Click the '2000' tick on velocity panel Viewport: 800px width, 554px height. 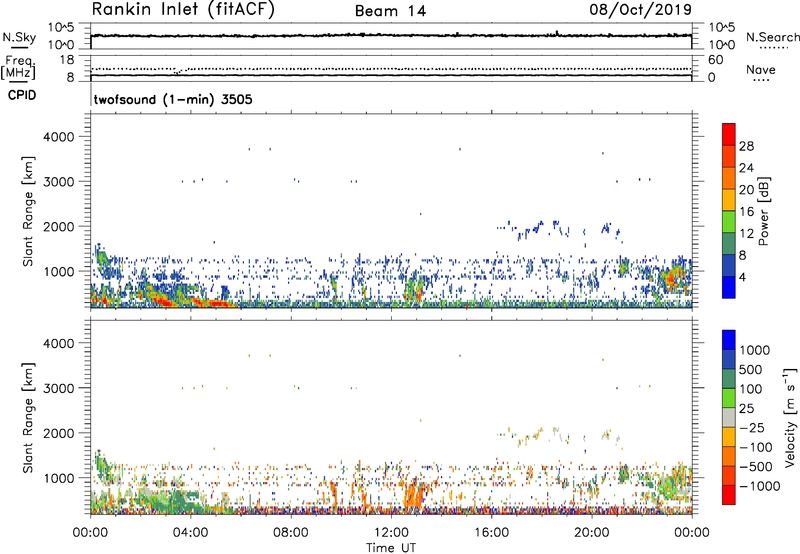(58, 433)
